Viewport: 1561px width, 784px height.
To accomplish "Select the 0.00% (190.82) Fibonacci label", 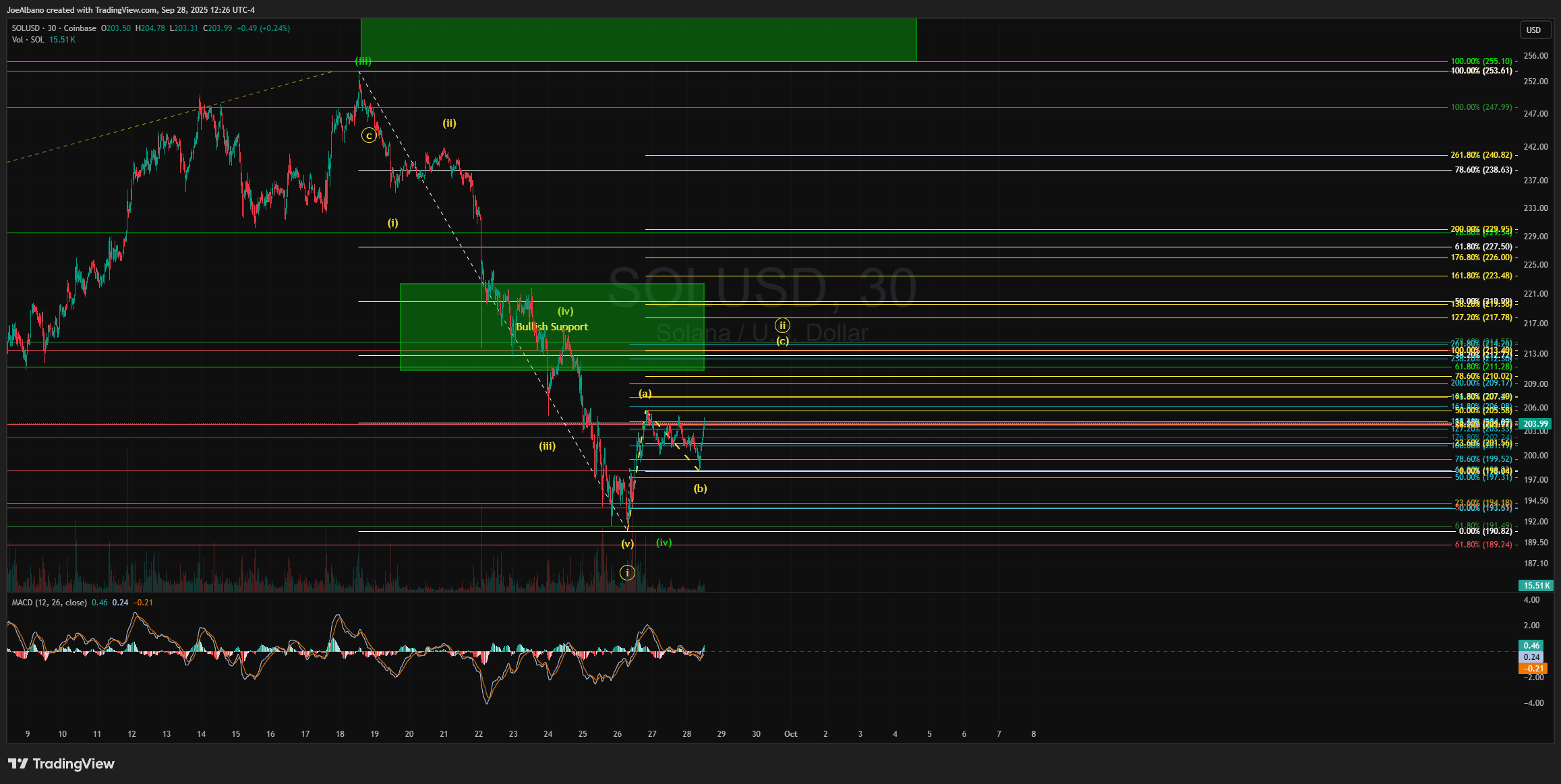I will 1485,531.
